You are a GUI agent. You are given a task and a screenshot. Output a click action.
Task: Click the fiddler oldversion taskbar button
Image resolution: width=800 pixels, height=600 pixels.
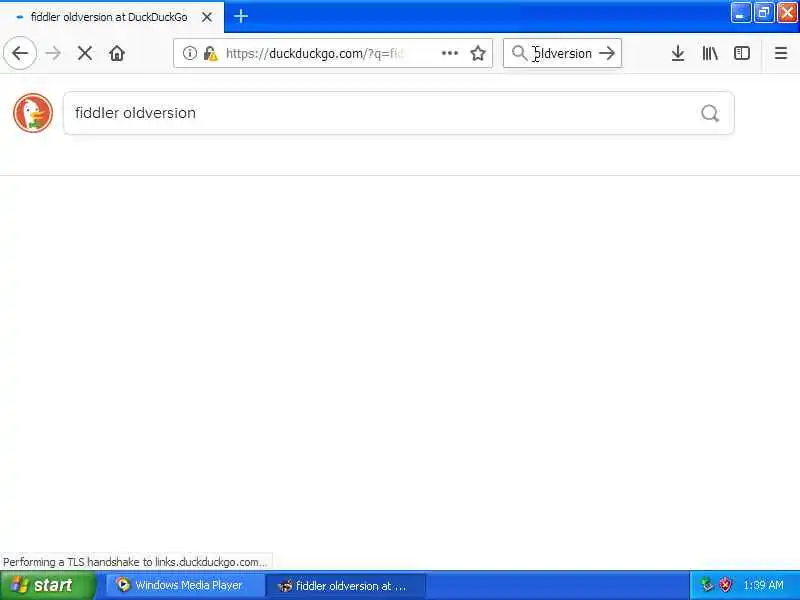tap(346, 585)
